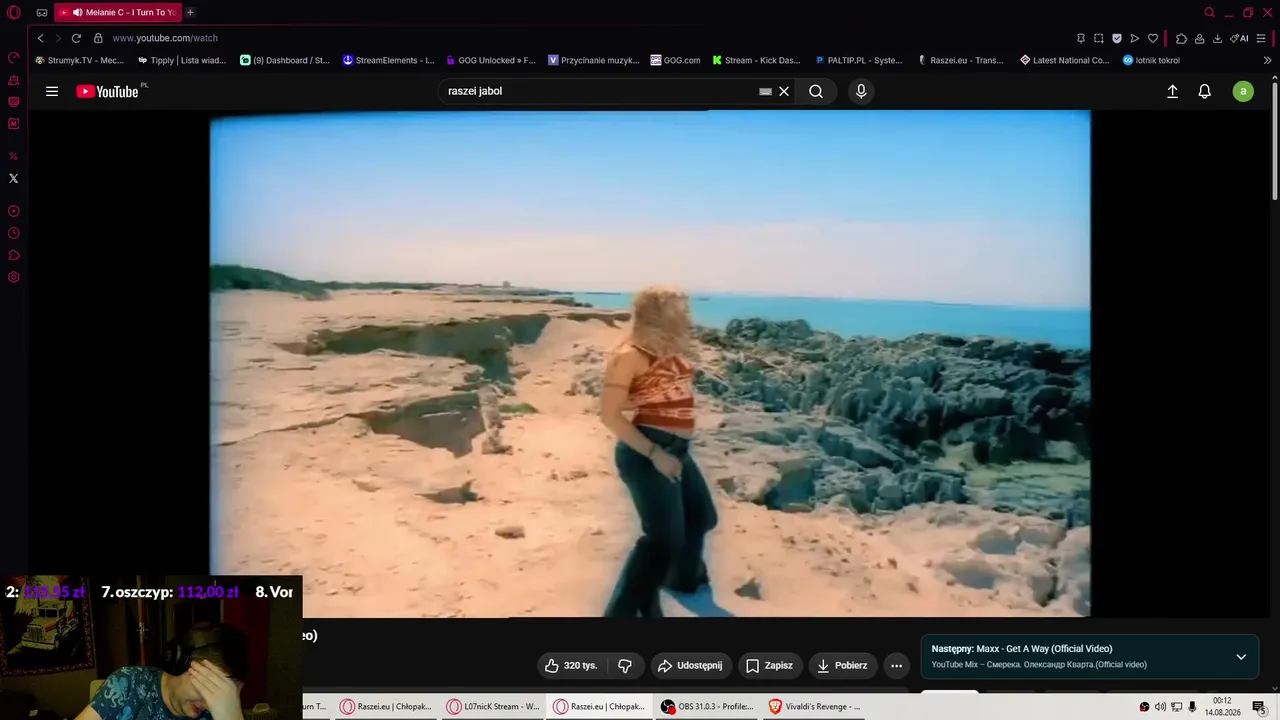
Task: Expand the Następny playlist panel
Action: pyautogui.click(x=1241, y=657)
